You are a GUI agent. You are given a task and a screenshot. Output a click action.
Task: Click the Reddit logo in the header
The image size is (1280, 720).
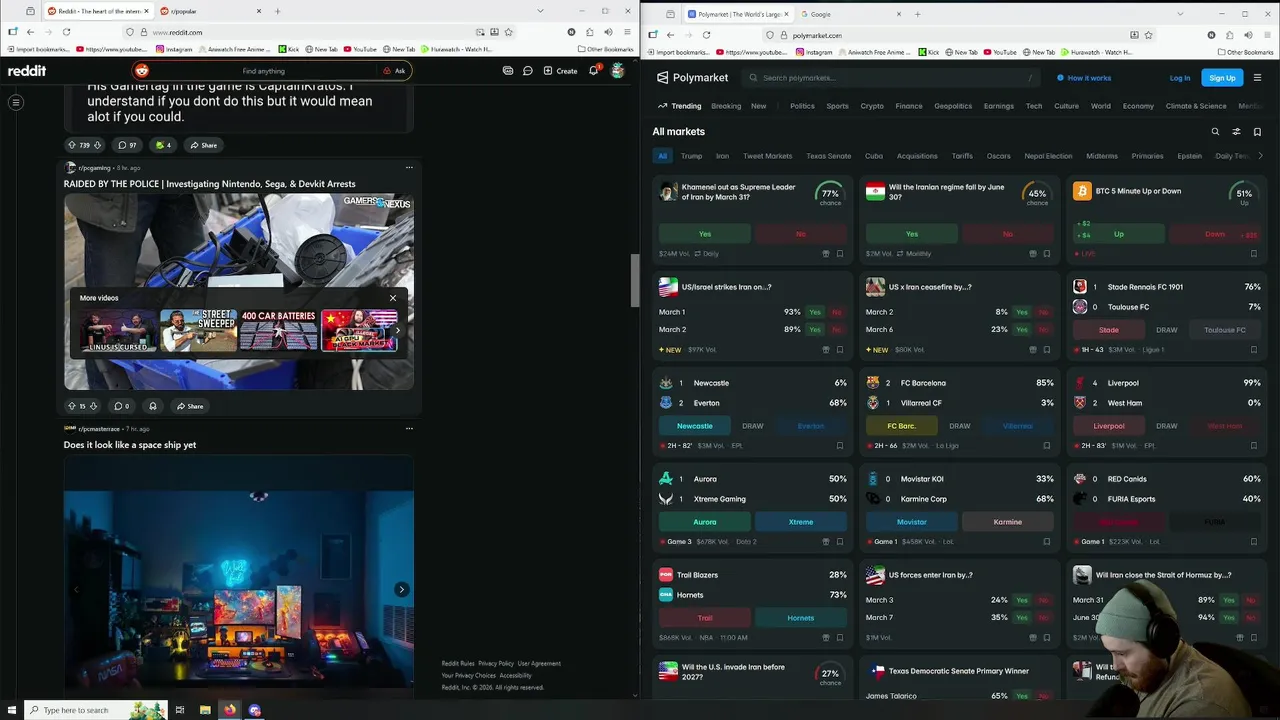(27, 71)
